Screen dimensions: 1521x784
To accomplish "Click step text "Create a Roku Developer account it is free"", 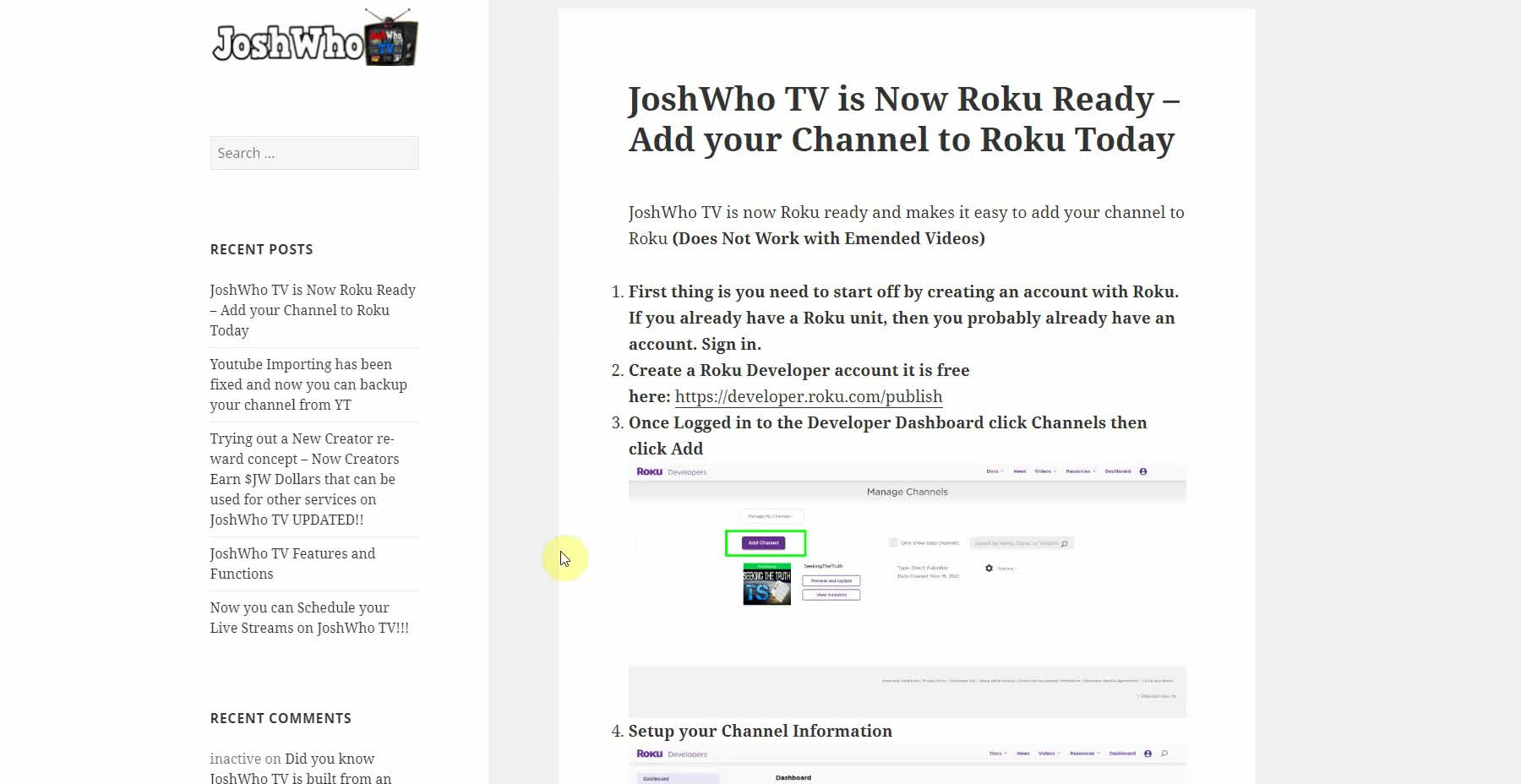I will pos(799,370).
